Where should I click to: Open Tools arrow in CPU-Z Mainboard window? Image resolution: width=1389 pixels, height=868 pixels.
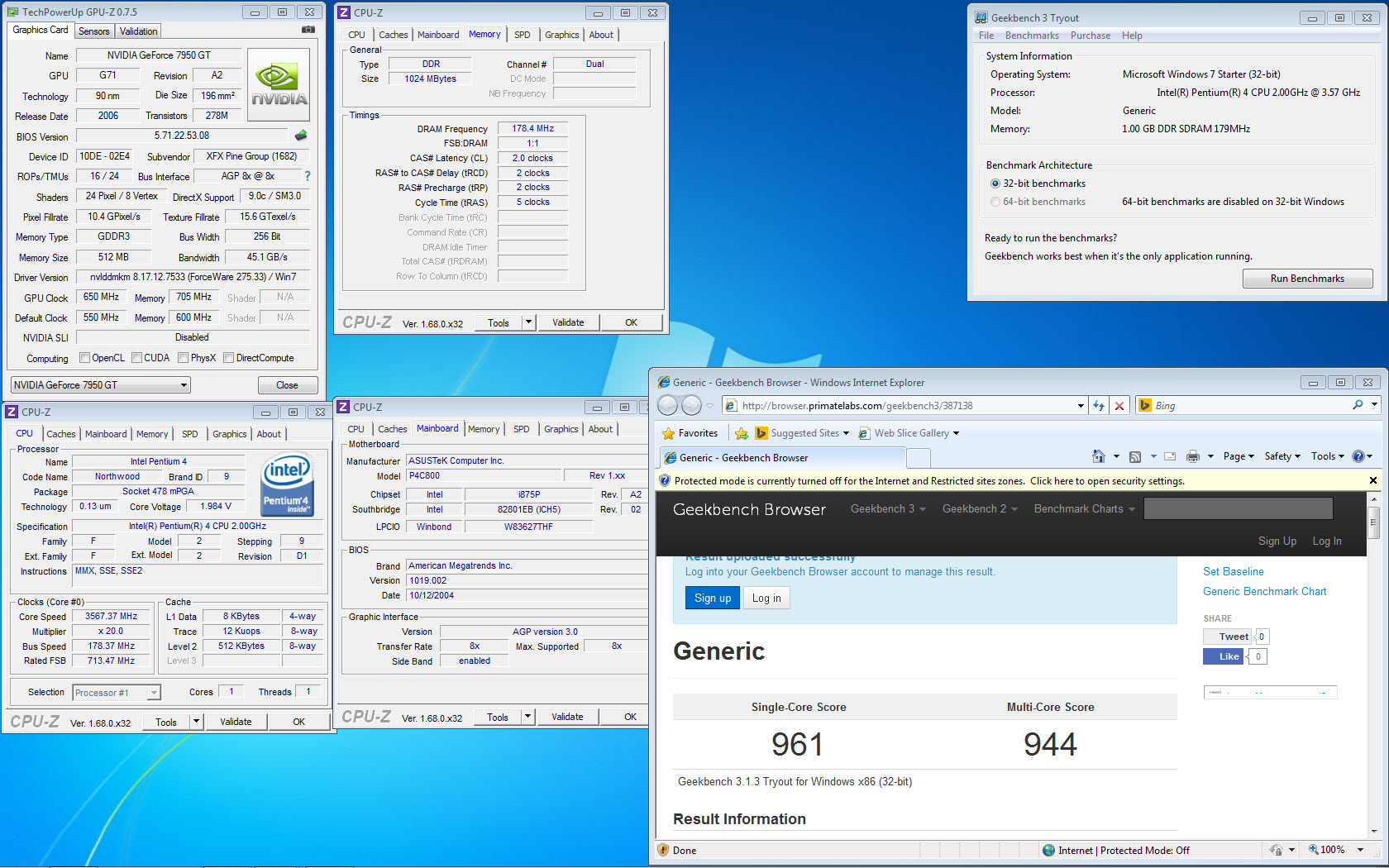[x=528, y=717]
